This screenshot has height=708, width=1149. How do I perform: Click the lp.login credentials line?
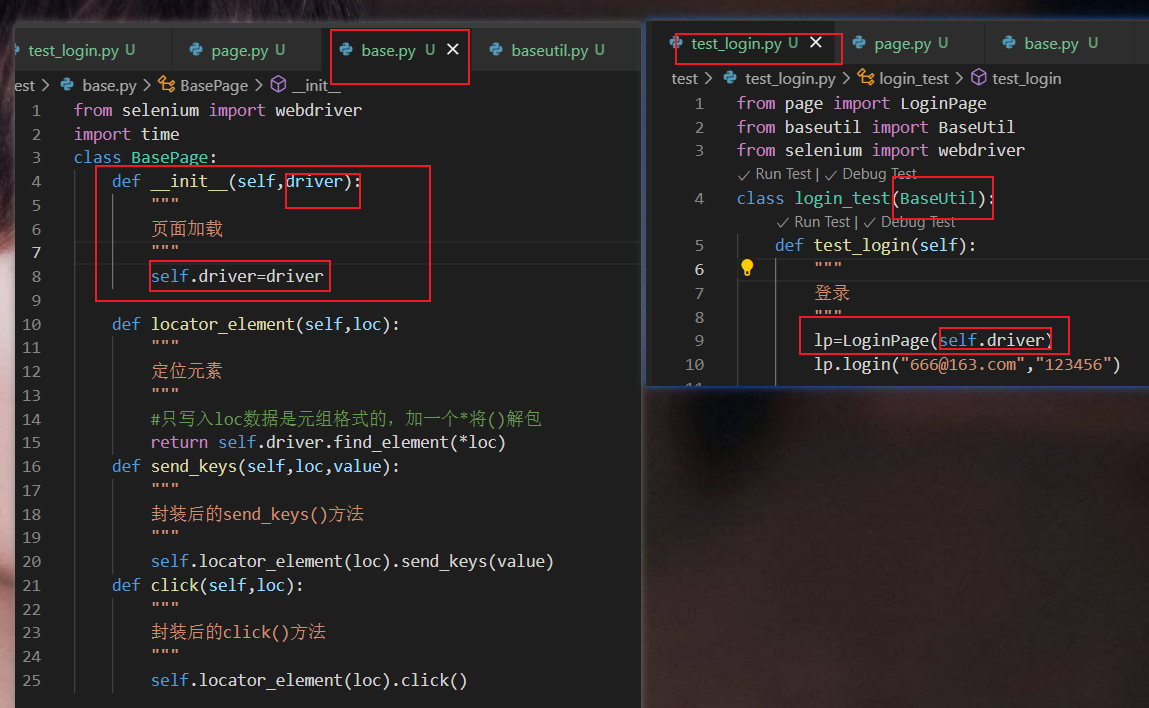tap(967, 364)
